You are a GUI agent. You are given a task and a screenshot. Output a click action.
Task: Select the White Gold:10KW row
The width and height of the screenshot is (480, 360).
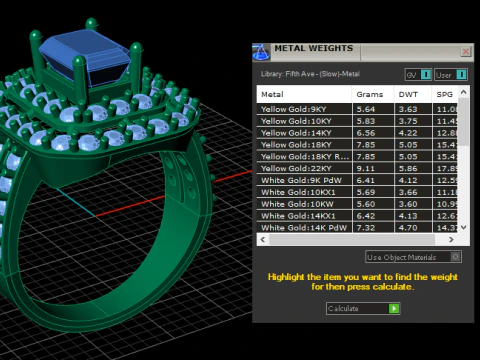(x=357, y=204)
